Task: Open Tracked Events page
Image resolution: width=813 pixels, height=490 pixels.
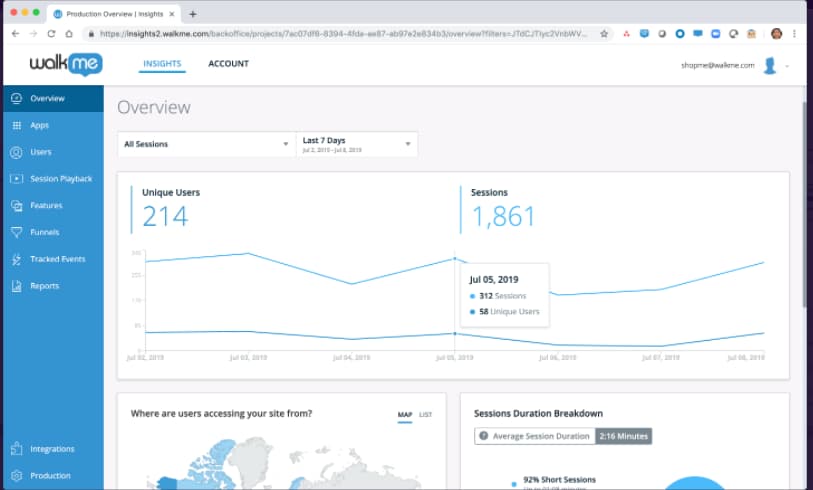Action: [58, 259]
